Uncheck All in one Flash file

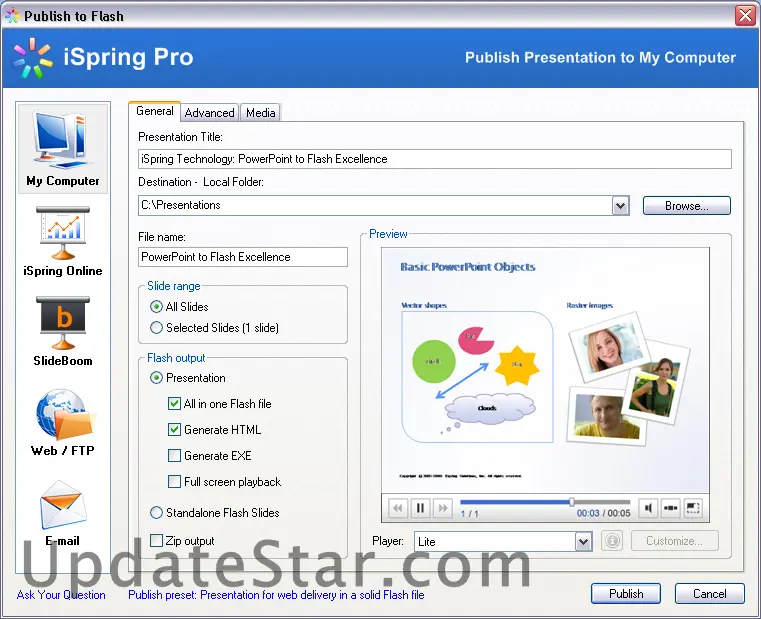174,403
